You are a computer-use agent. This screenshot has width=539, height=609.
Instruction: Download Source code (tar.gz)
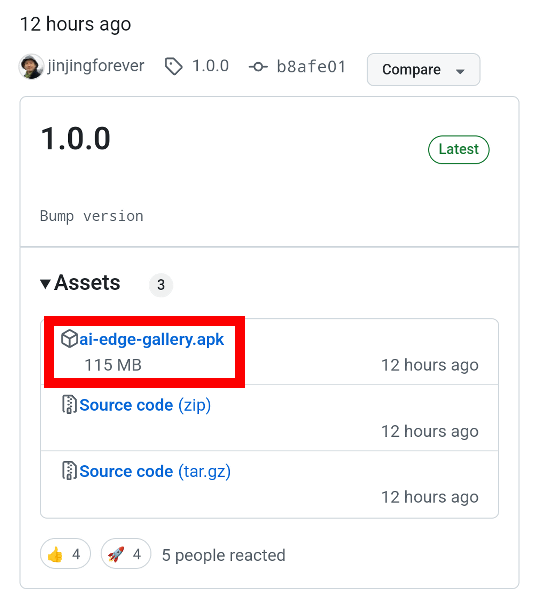[x=155, y=471]
